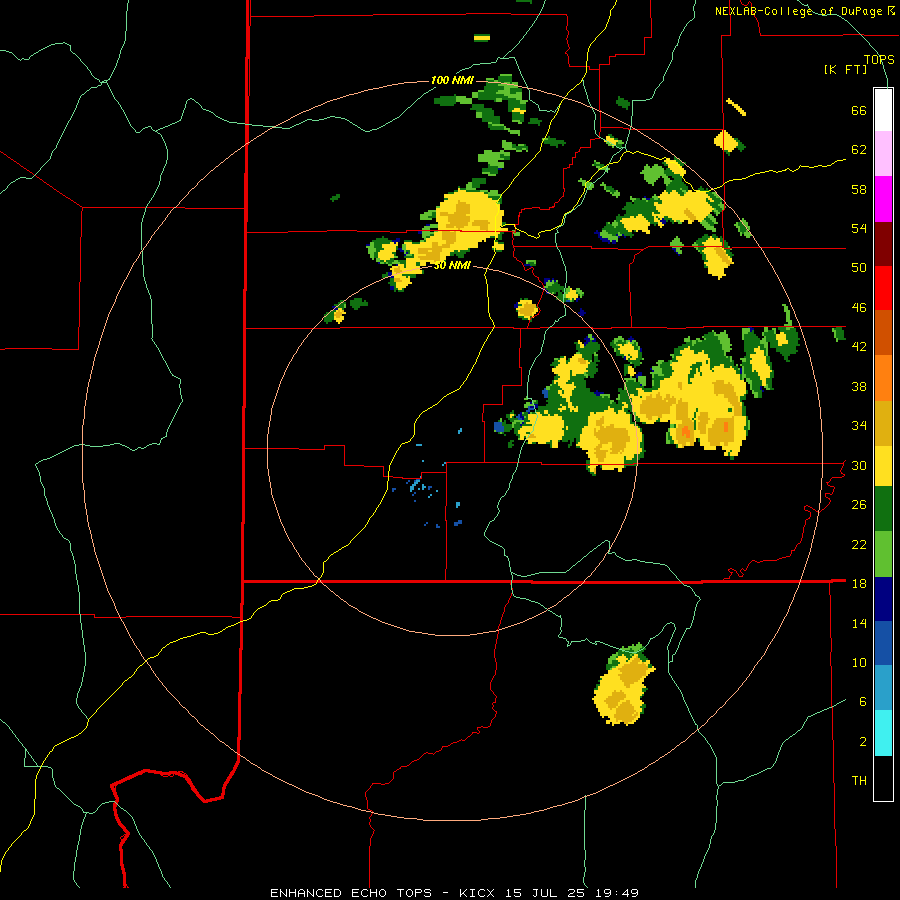Click the light pink 62 legend swatch

[883, 154]
